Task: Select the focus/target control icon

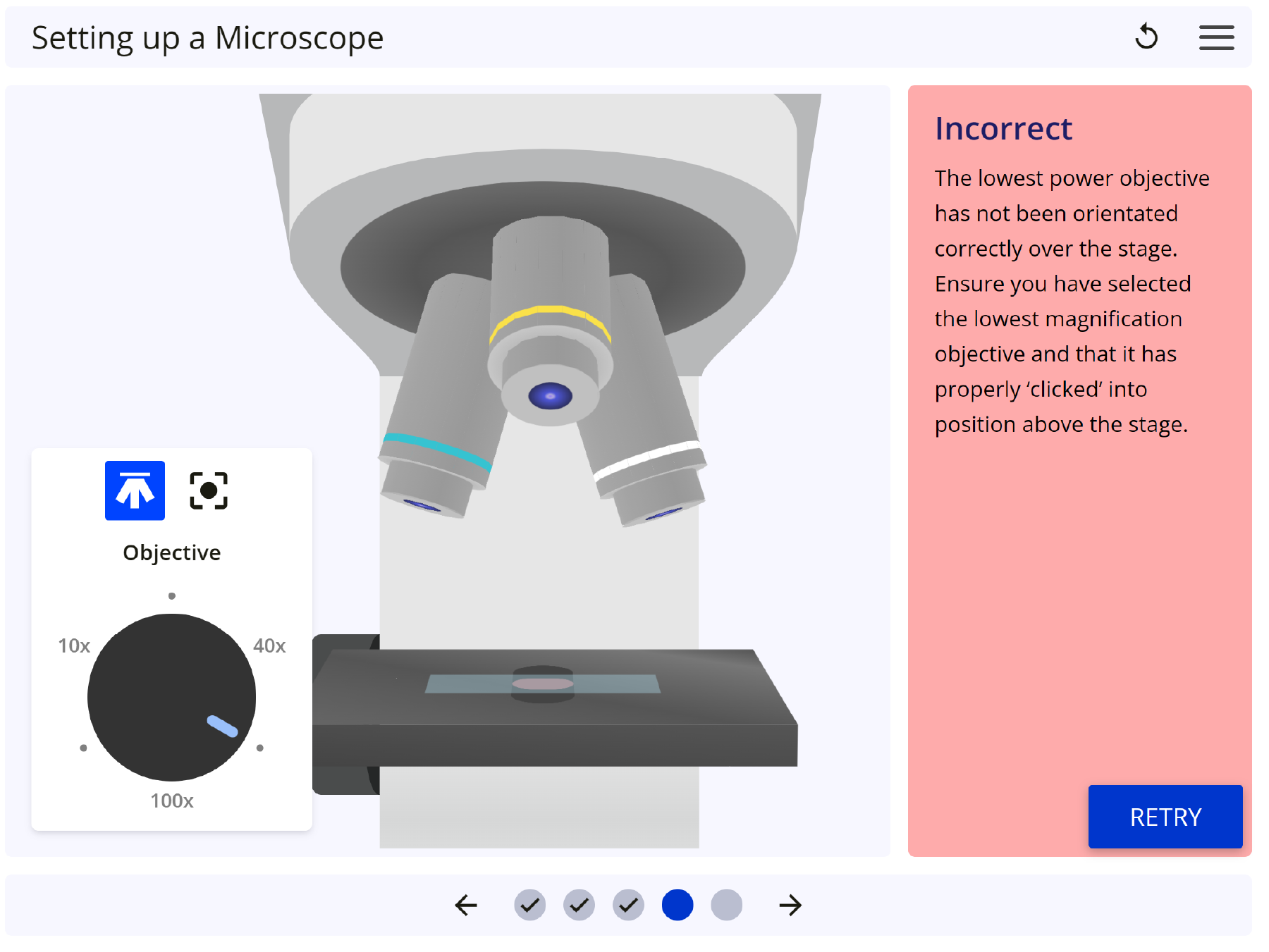Action: coord(209,490)
